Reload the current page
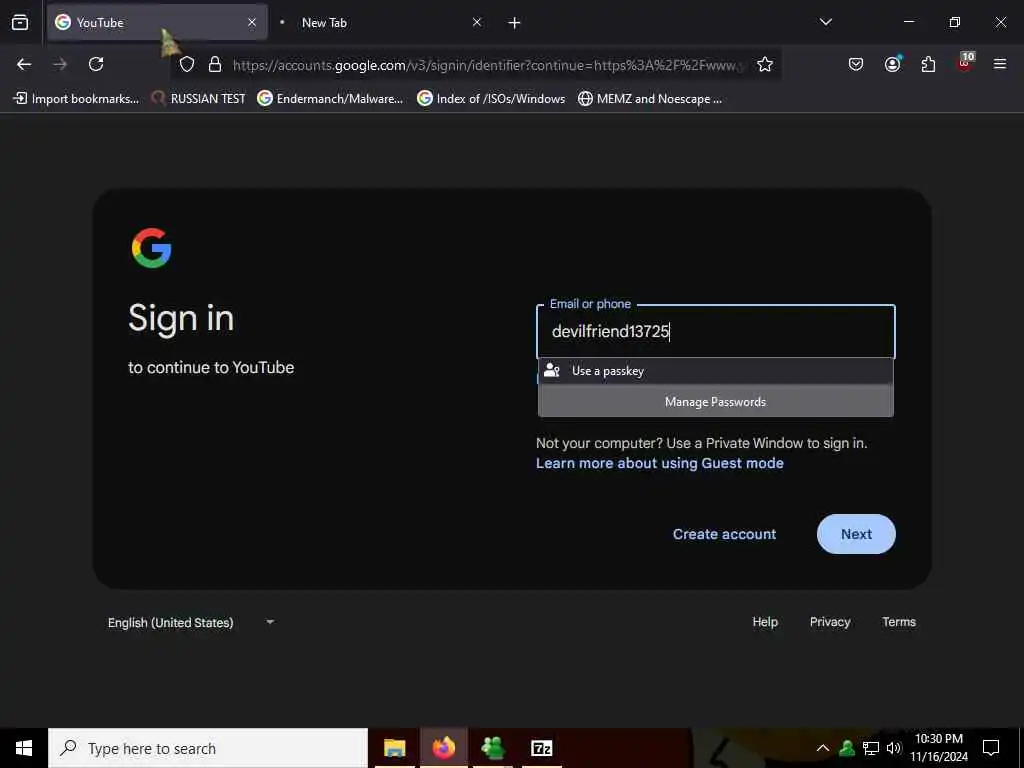 [96, 64]
